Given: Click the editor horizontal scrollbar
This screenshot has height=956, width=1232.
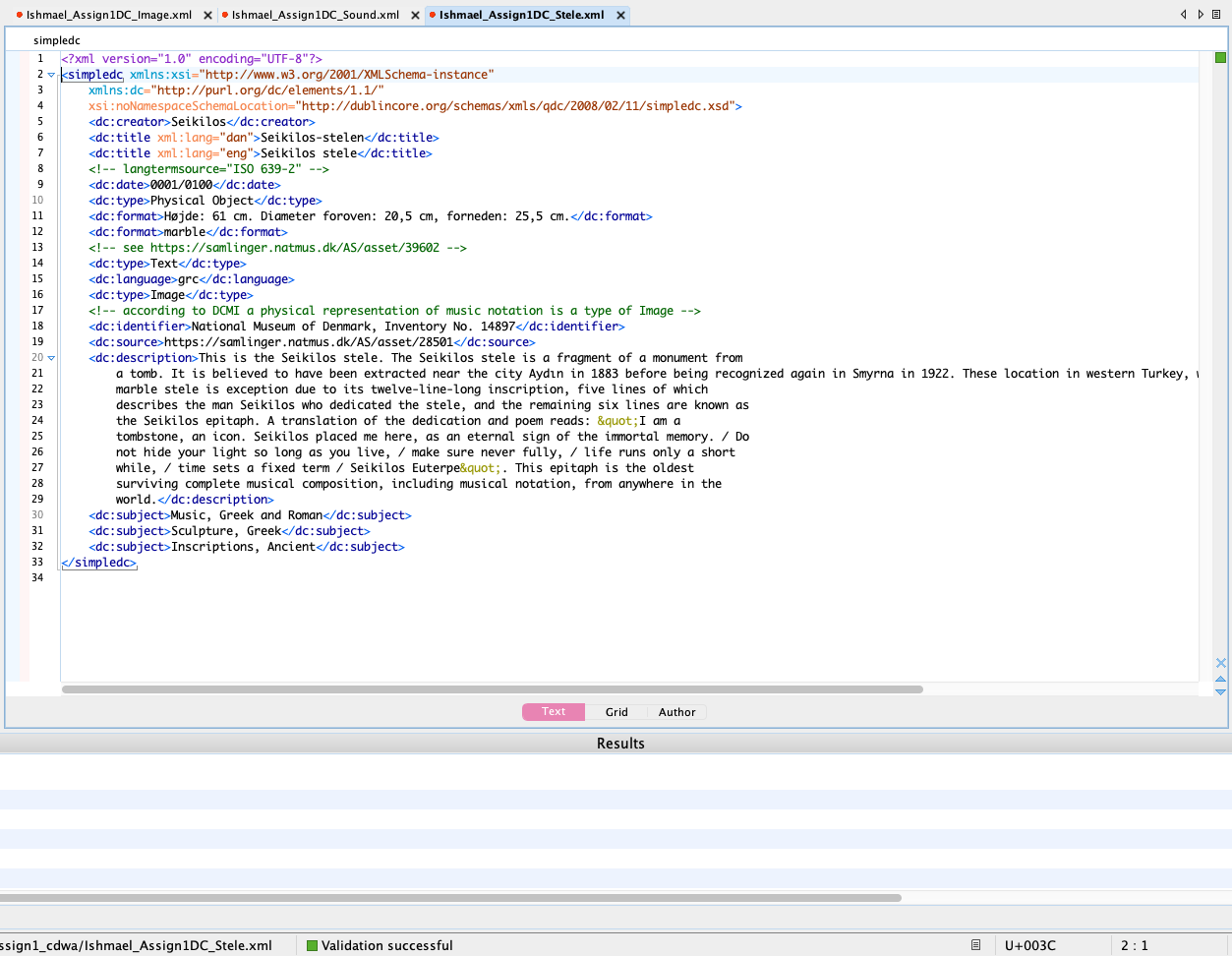Looking at the screenshot, I should 492,689.
